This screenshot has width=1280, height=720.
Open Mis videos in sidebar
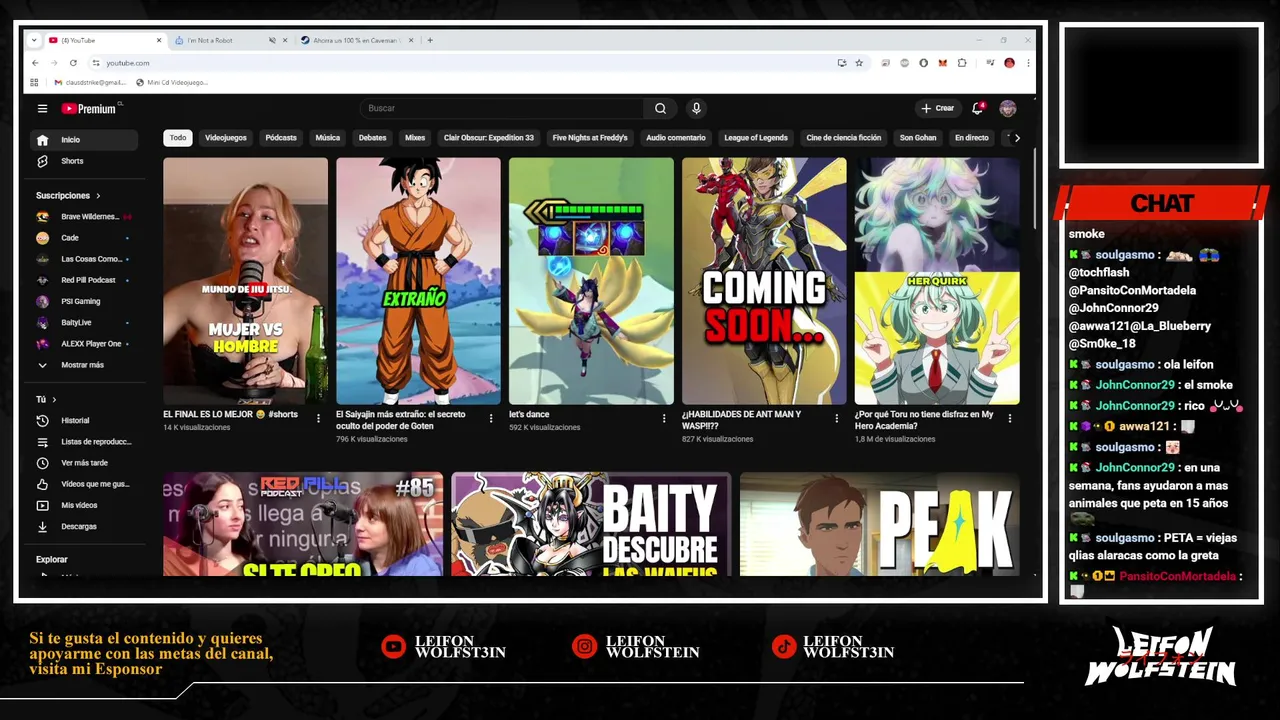click(84, 505)
